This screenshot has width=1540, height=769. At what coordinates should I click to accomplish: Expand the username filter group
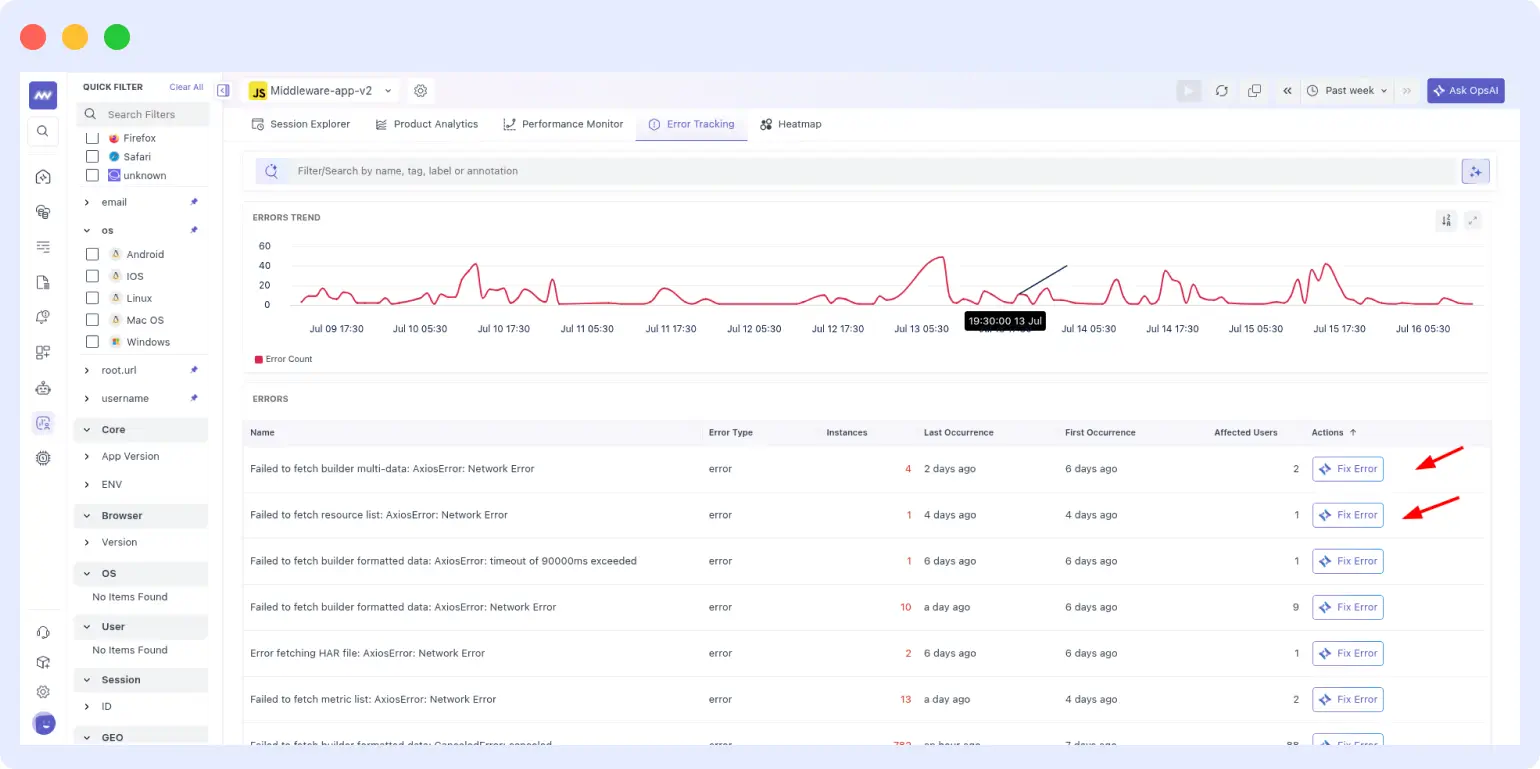tap(87, 398)
